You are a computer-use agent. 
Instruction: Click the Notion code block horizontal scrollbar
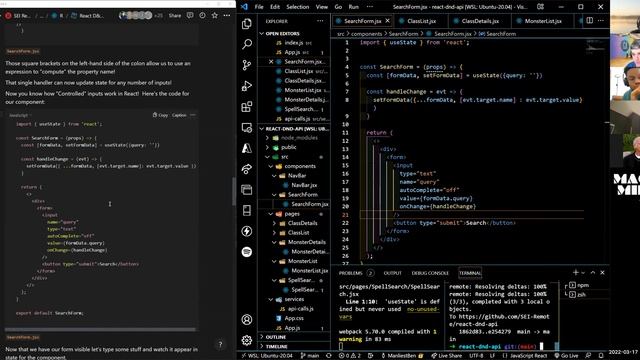tap(100, 329)
